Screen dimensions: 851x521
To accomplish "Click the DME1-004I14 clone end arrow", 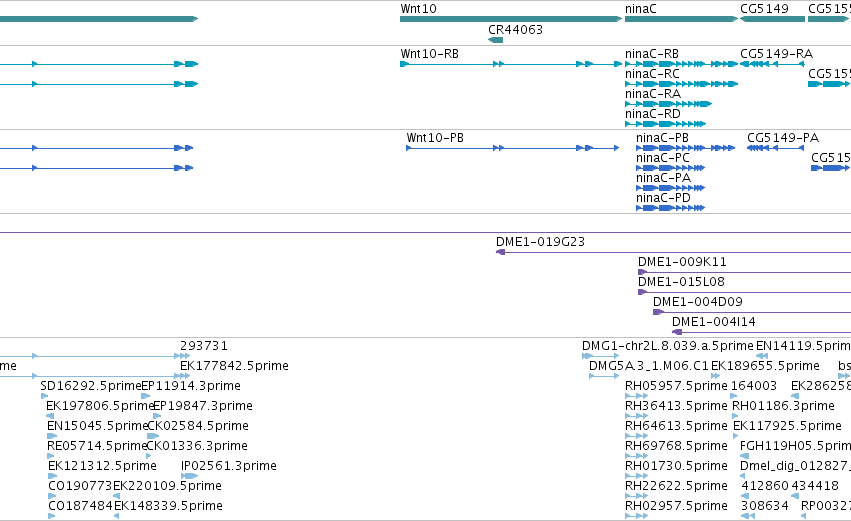I will coord(676,332).
